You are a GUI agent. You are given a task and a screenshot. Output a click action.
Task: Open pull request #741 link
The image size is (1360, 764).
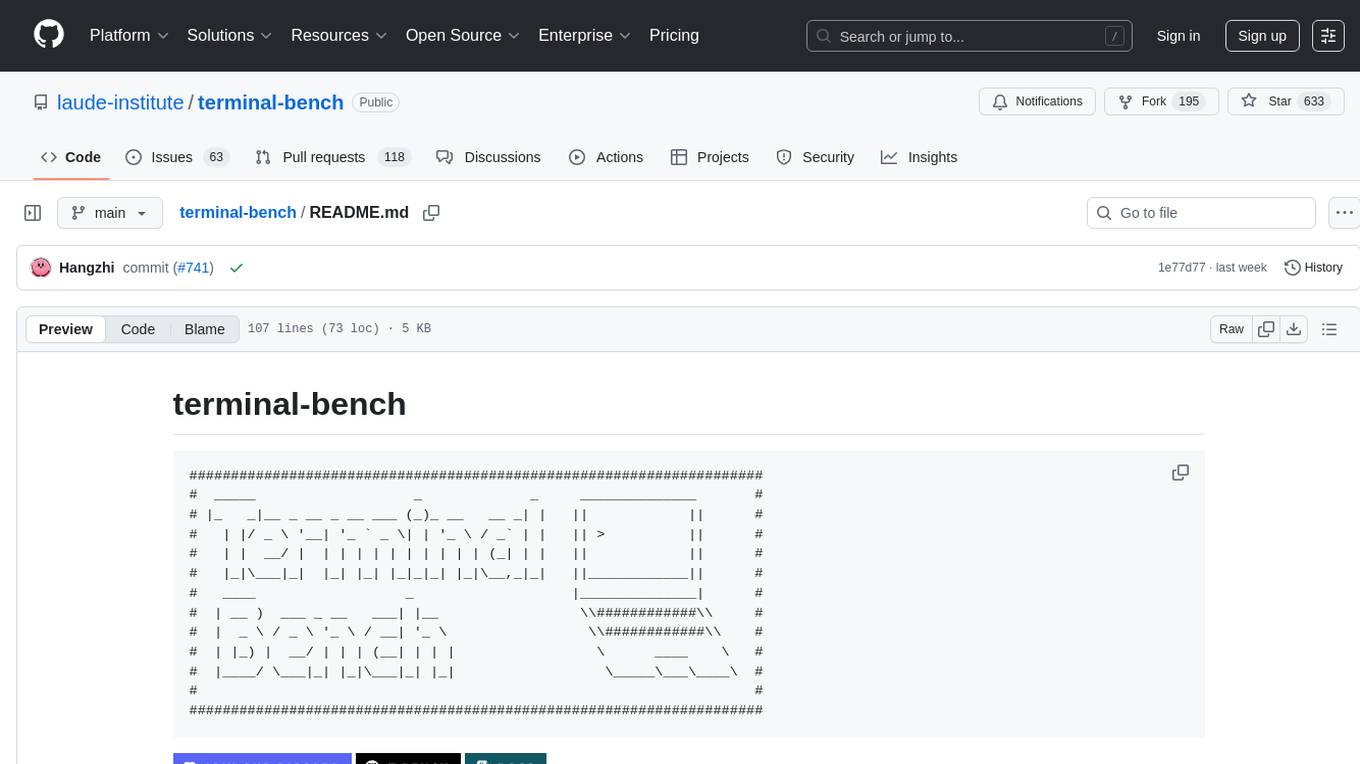(x=193, y=268)
